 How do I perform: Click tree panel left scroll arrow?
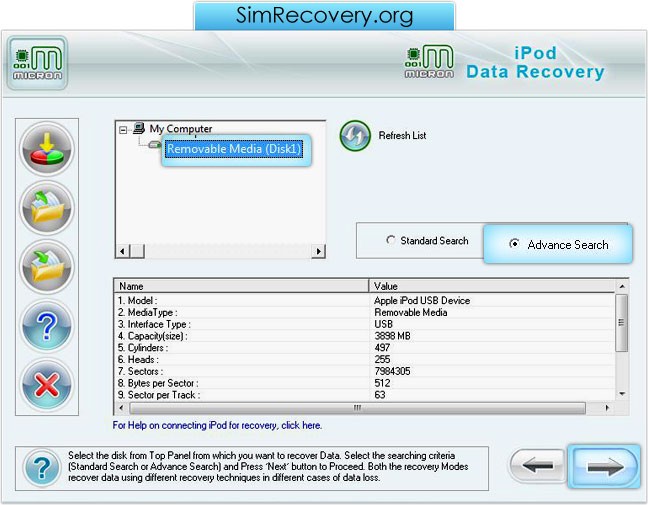point(122,251)
